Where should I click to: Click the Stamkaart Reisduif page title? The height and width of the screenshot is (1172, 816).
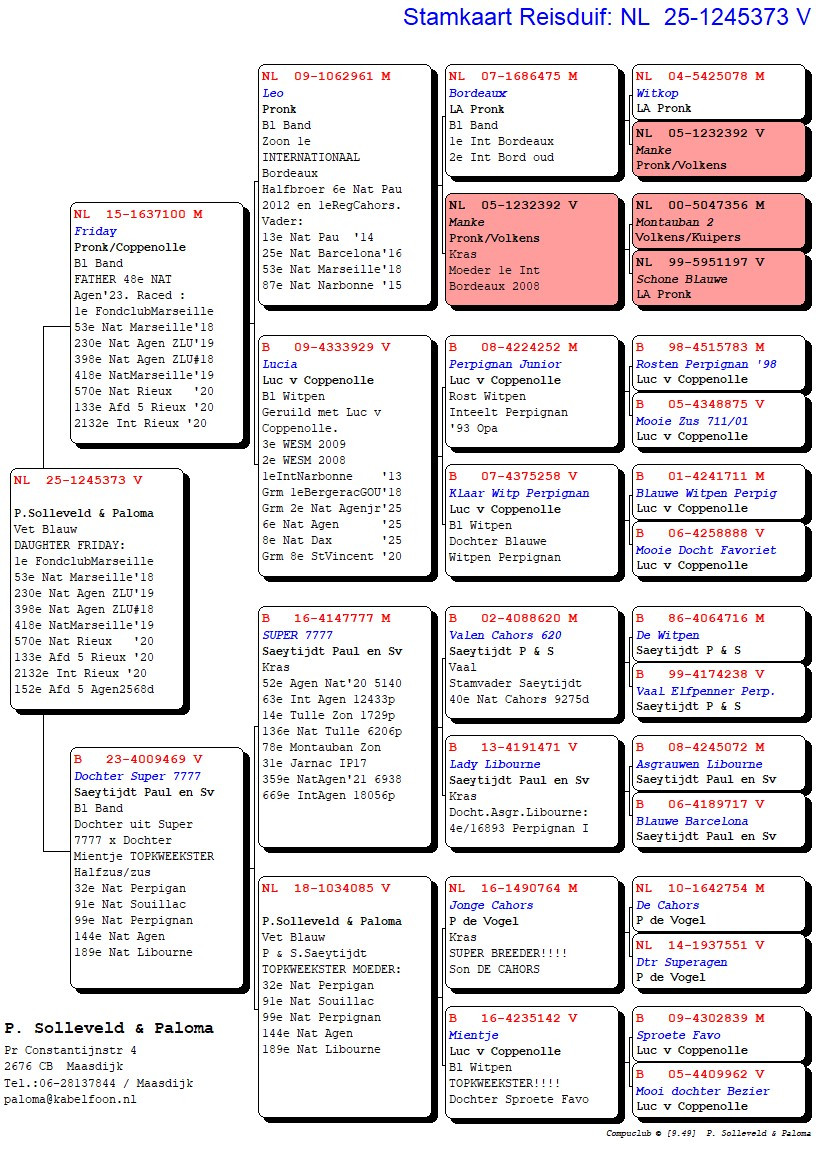[606, 17]
